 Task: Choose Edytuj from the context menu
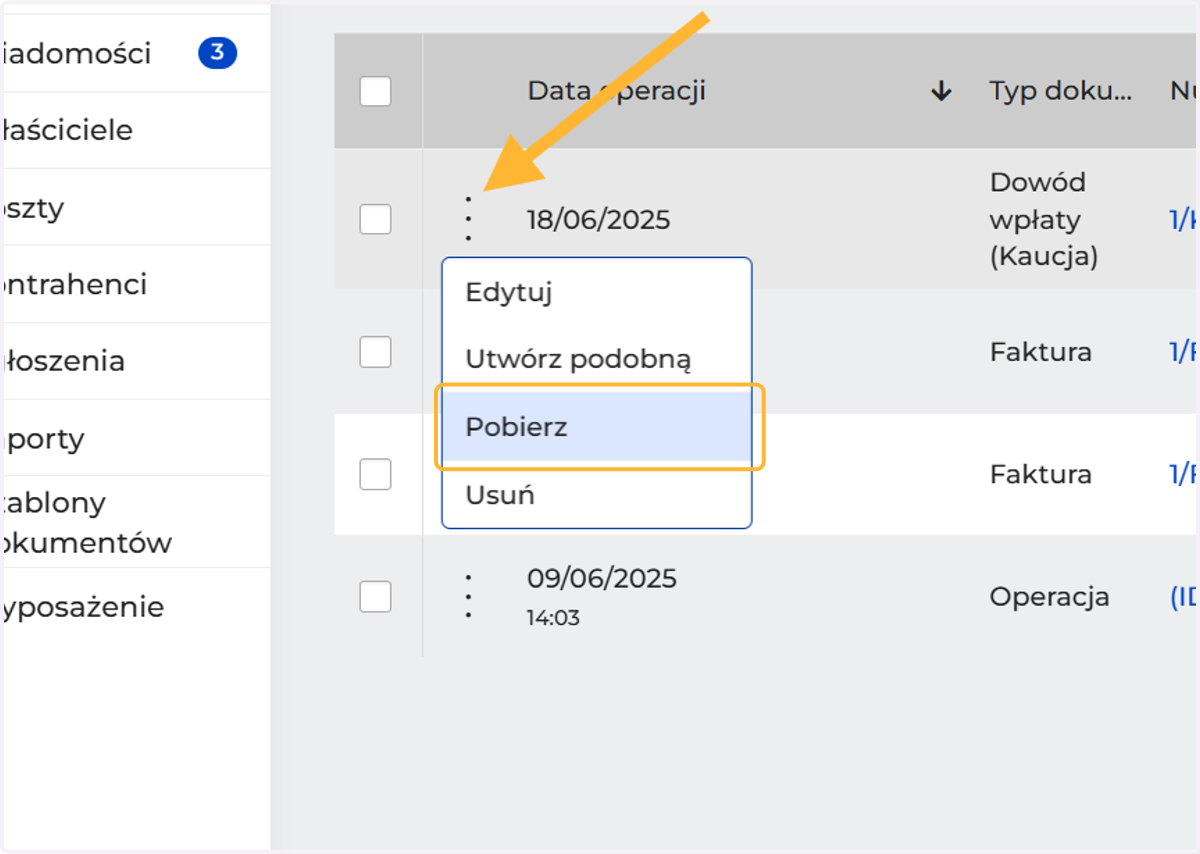coord(597,293)
